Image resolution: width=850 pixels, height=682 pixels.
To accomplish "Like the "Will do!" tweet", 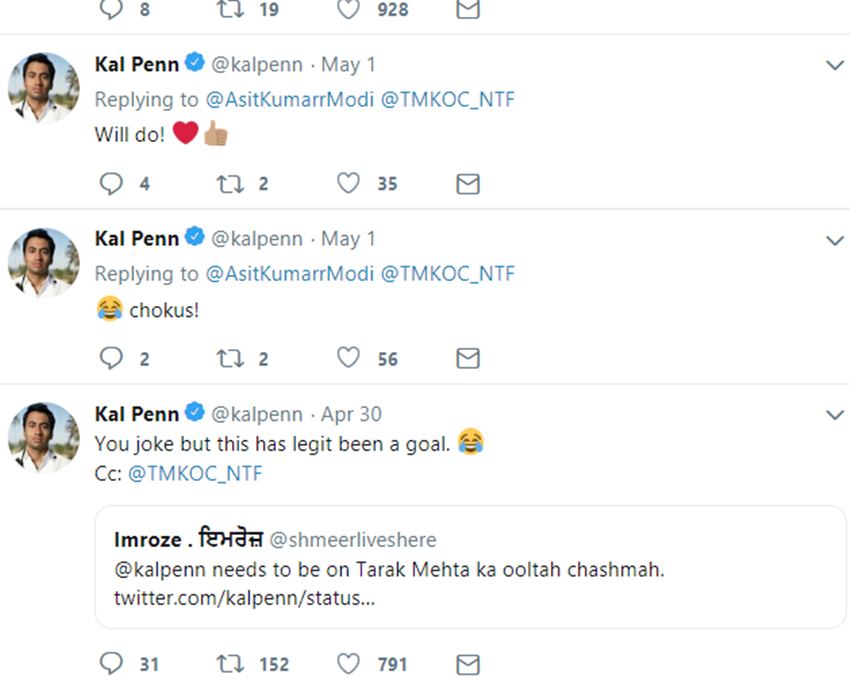I will tap(348, 184).
